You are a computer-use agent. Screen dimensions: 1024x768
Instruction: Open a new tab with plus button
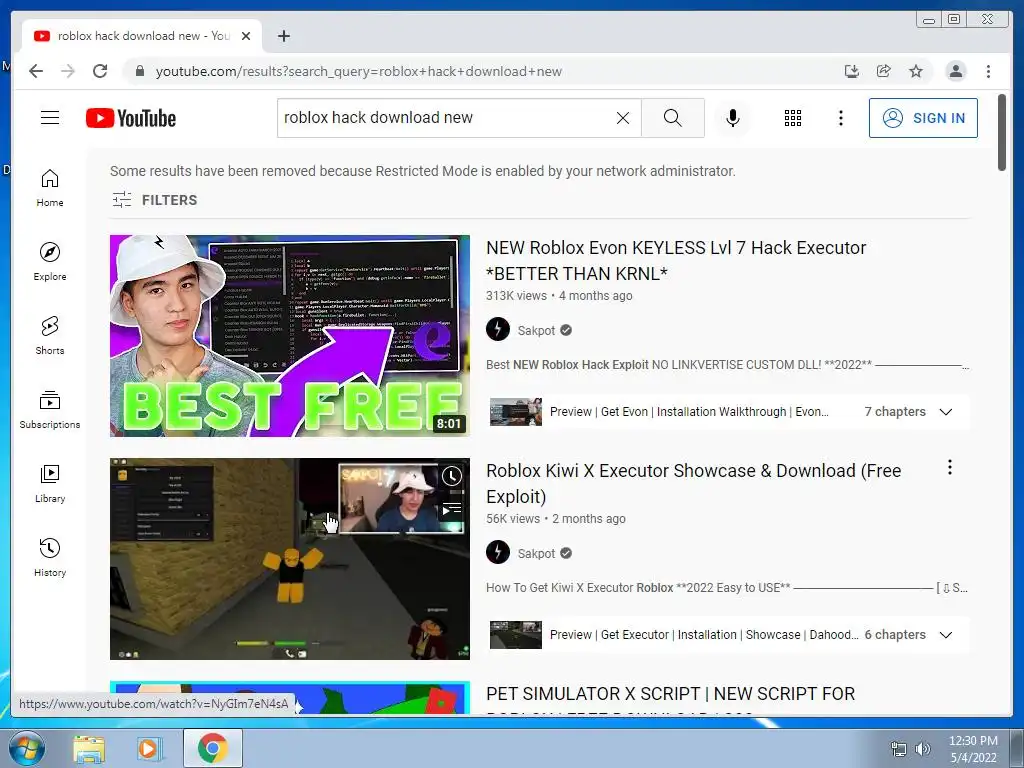(283, 36)
